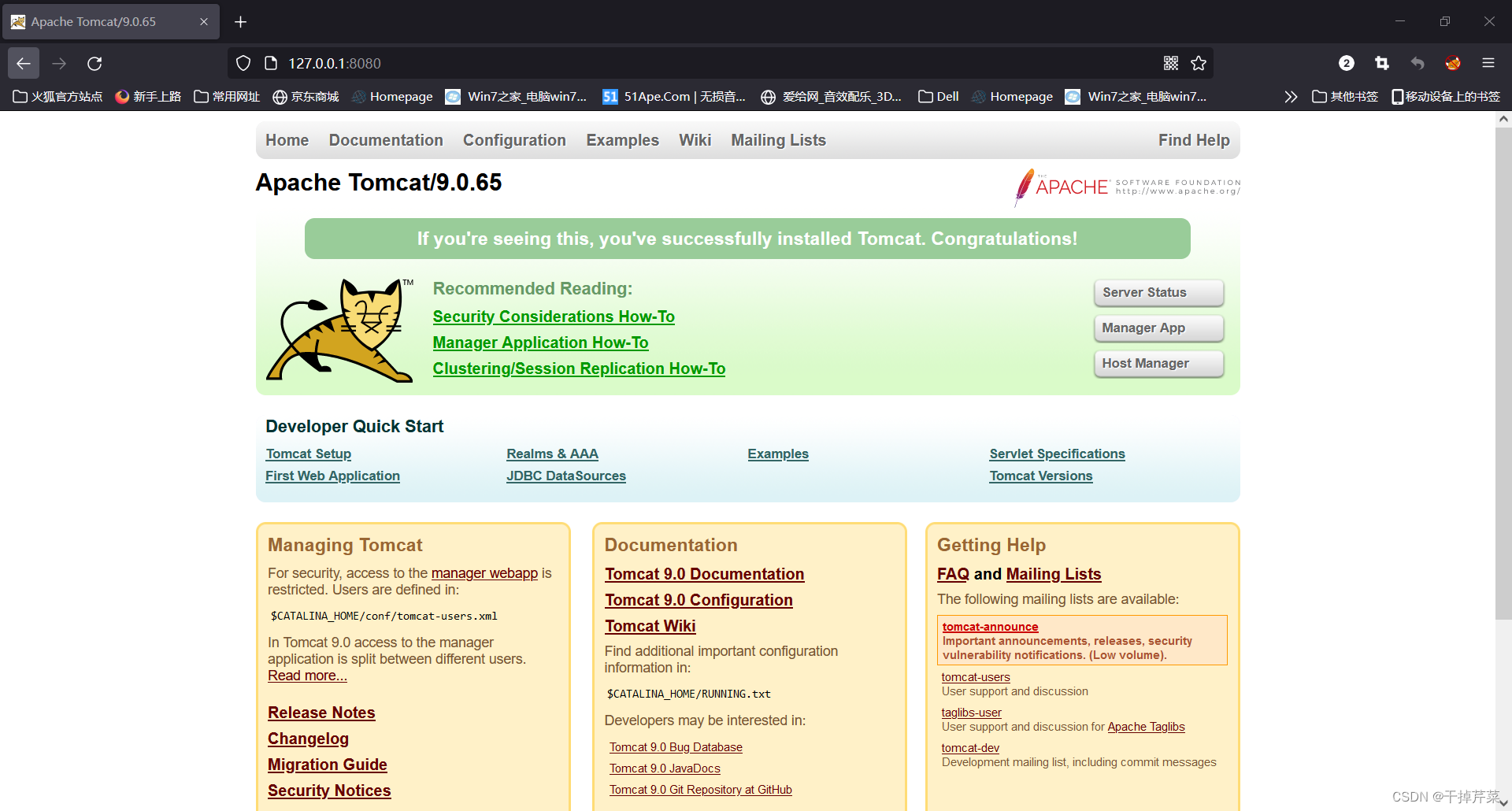1512x811 pixels.
Task: Open Examples link under Developer Quick Start
Action: 778,454
